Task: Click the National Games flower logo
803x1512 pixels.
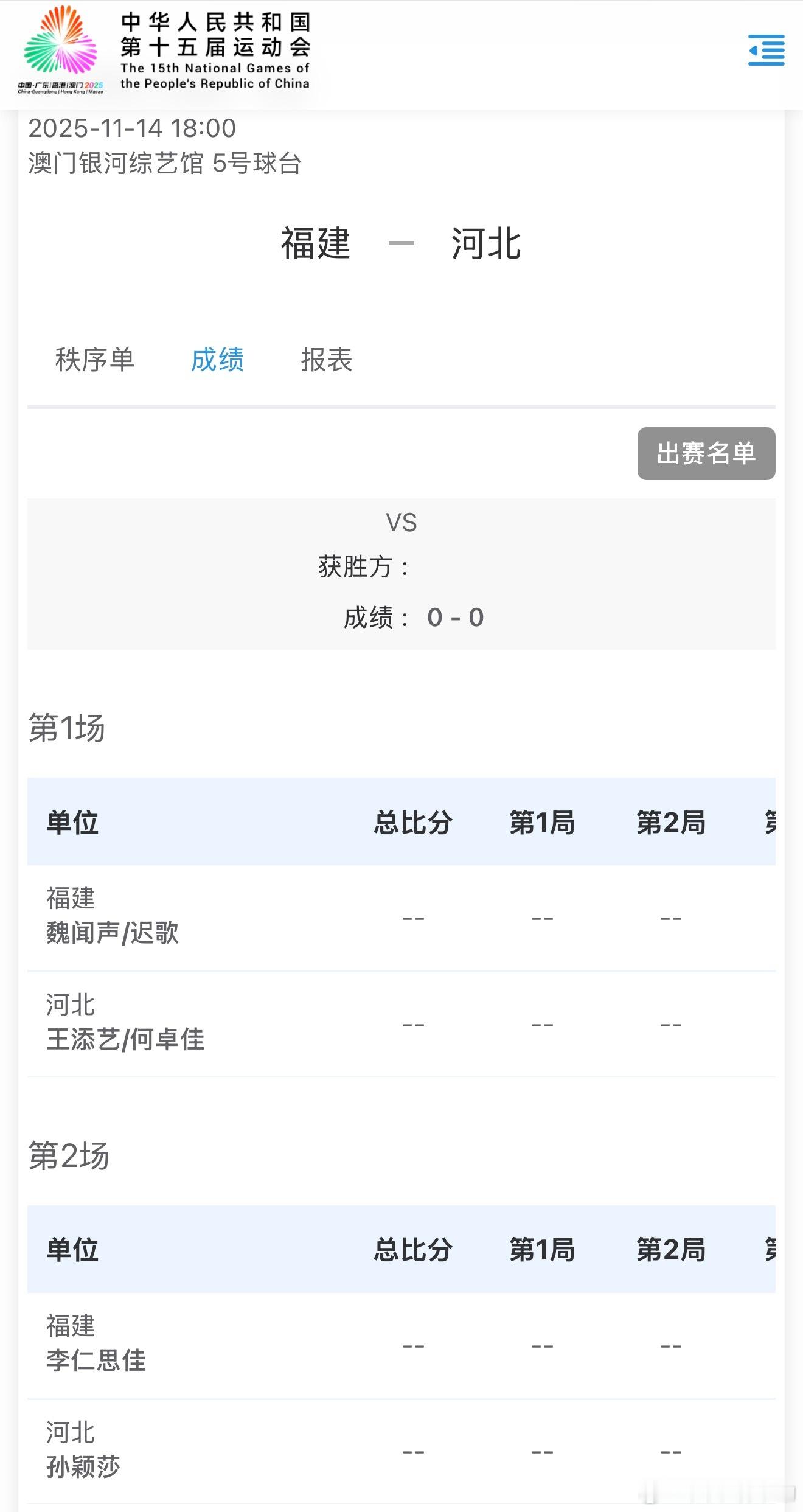Action: (x=61, y=49)
